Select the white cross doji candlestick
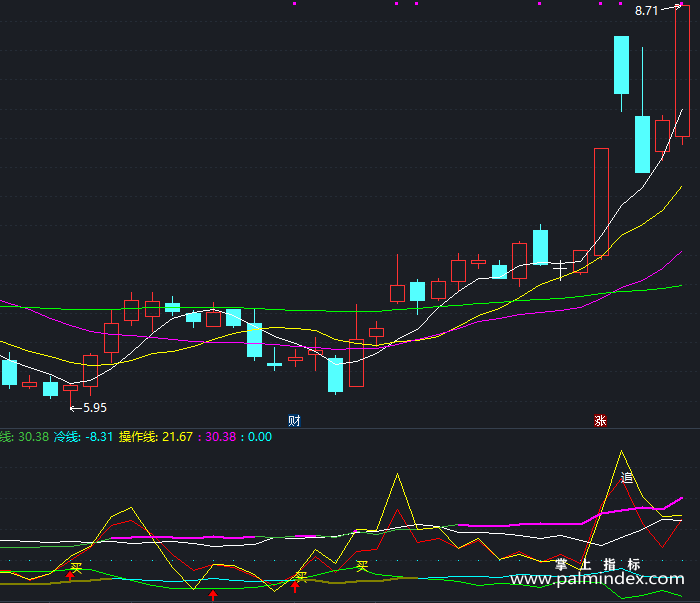The width and height of the screenshot is (700, 603). click(x=560, y=270)
